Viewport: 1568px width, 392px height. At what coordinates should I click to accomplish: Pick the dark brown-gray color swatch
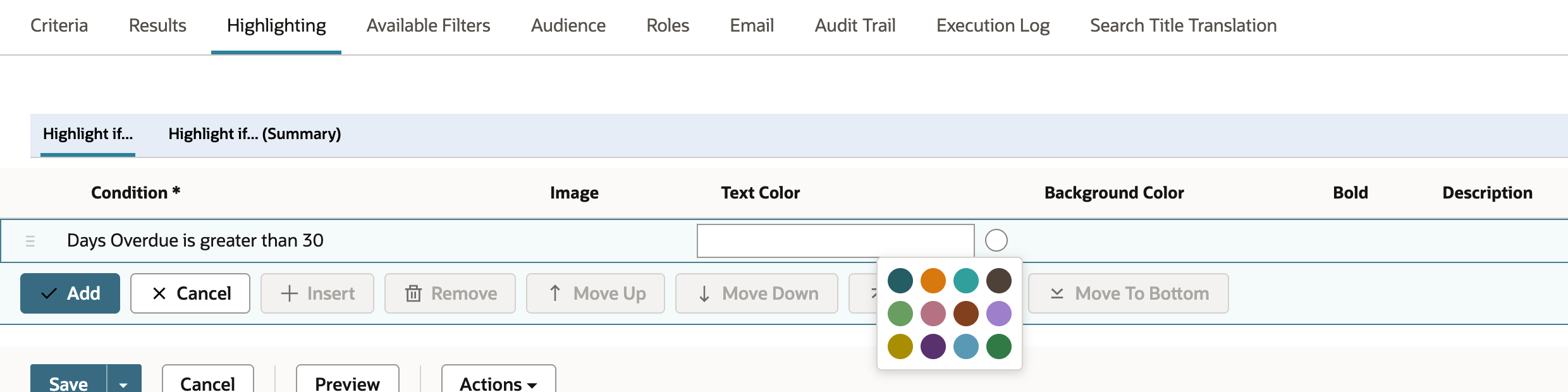[x=999, y=281]
